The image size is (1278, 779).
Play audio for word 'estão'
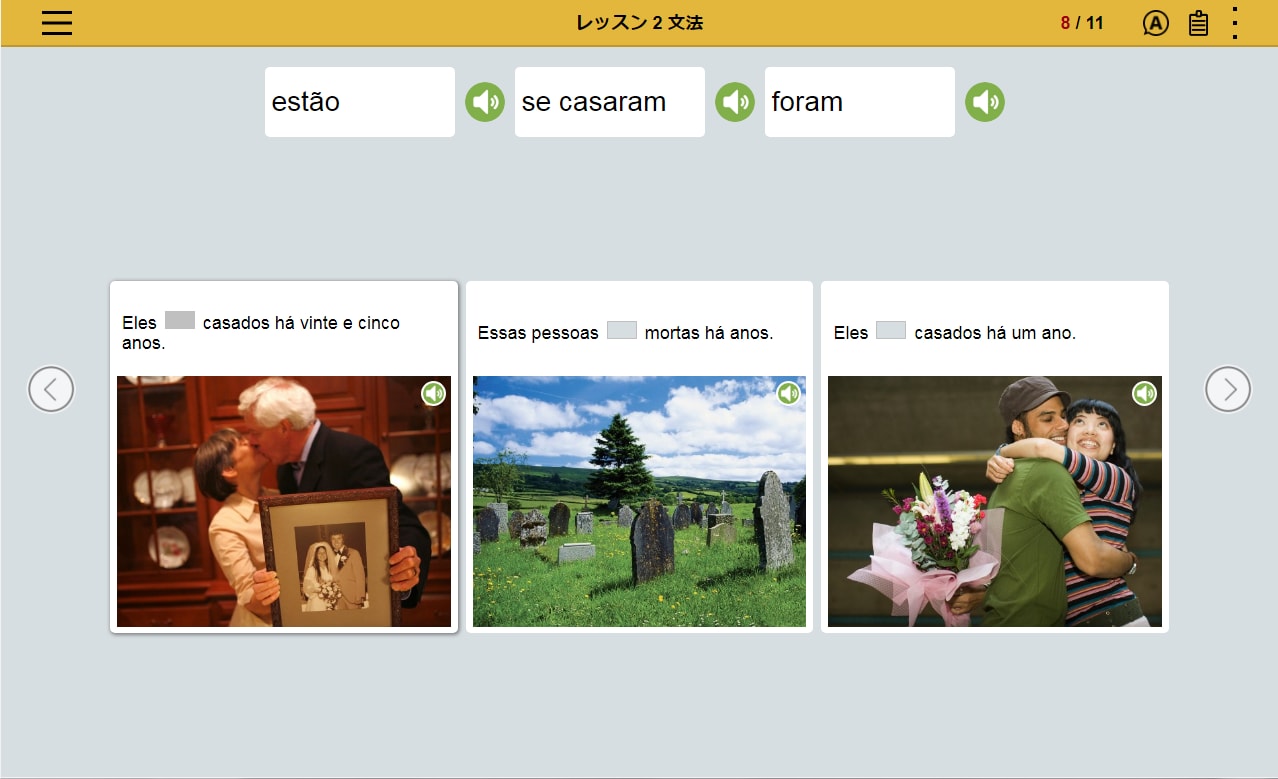tap(485, 102)
